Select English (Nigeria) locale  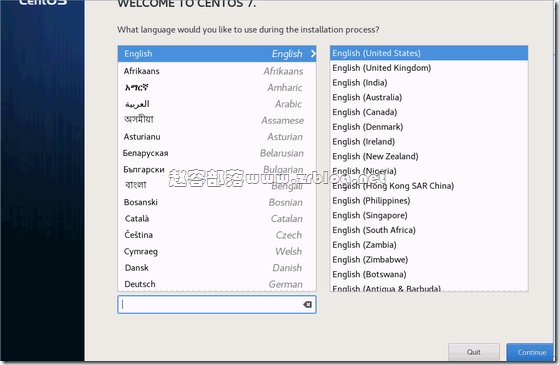click(x=429, y=171)
